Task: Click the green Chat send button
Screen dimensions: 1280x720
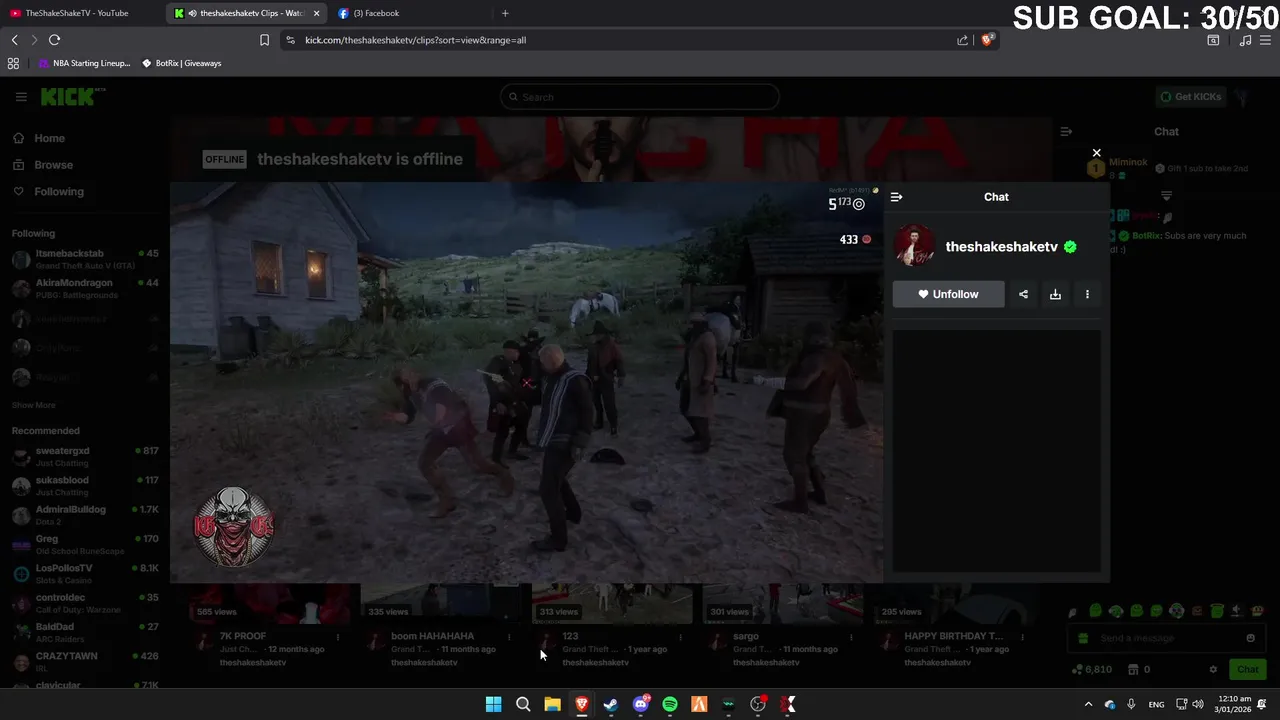Action: pyautogui.click(x=1248, y=669)
